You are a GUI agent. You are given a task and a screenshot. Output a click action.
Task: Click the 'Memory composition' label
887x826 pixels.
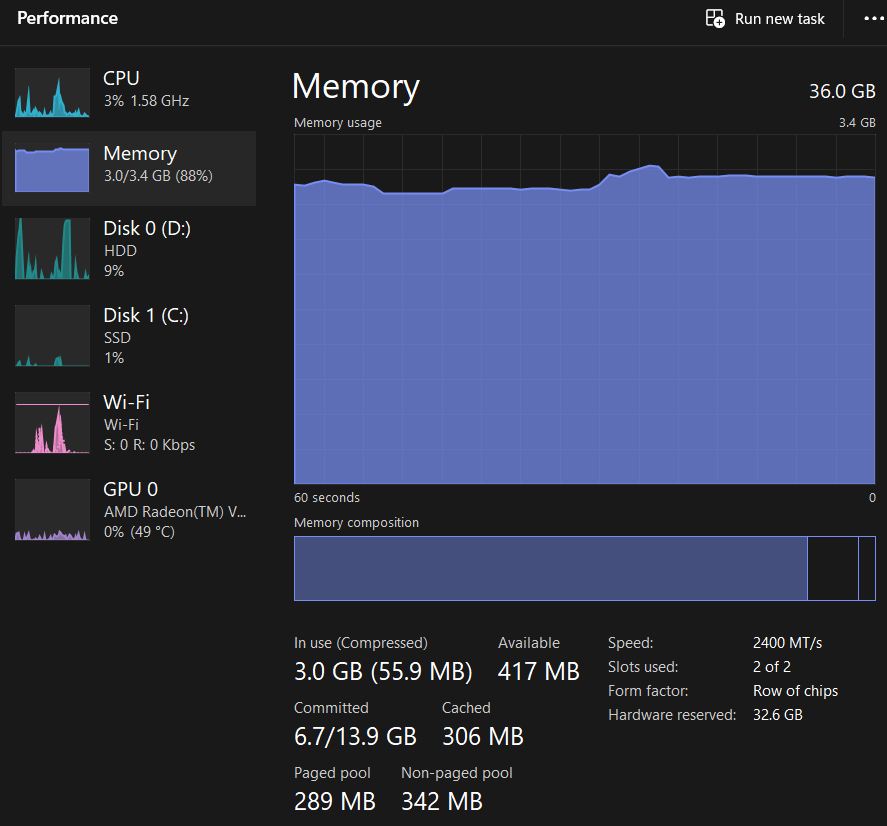pos(356,522)
